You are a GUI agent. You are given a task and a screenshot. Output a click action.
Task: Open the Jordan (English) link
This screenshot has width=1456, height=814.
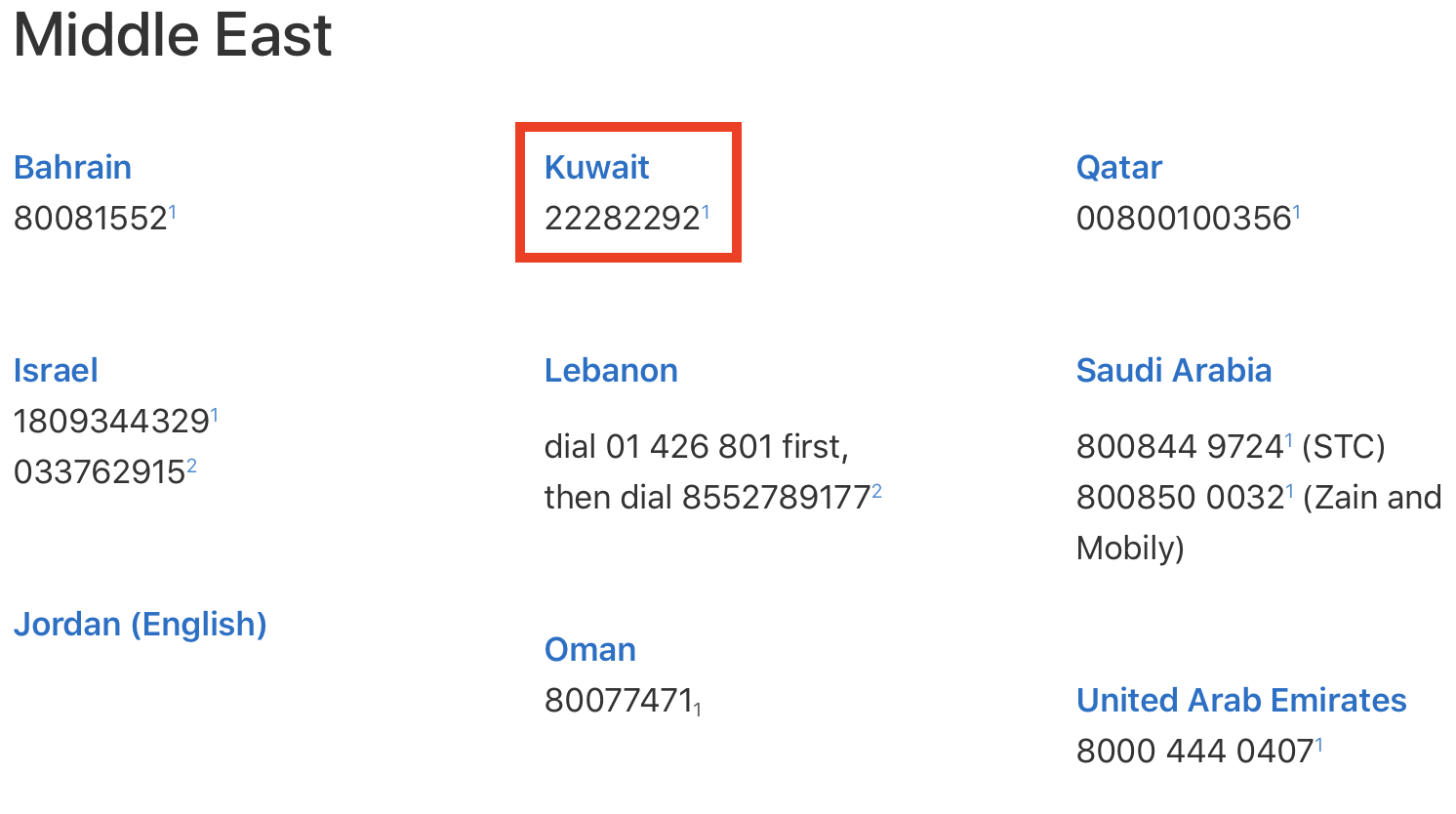coord(141,624)
